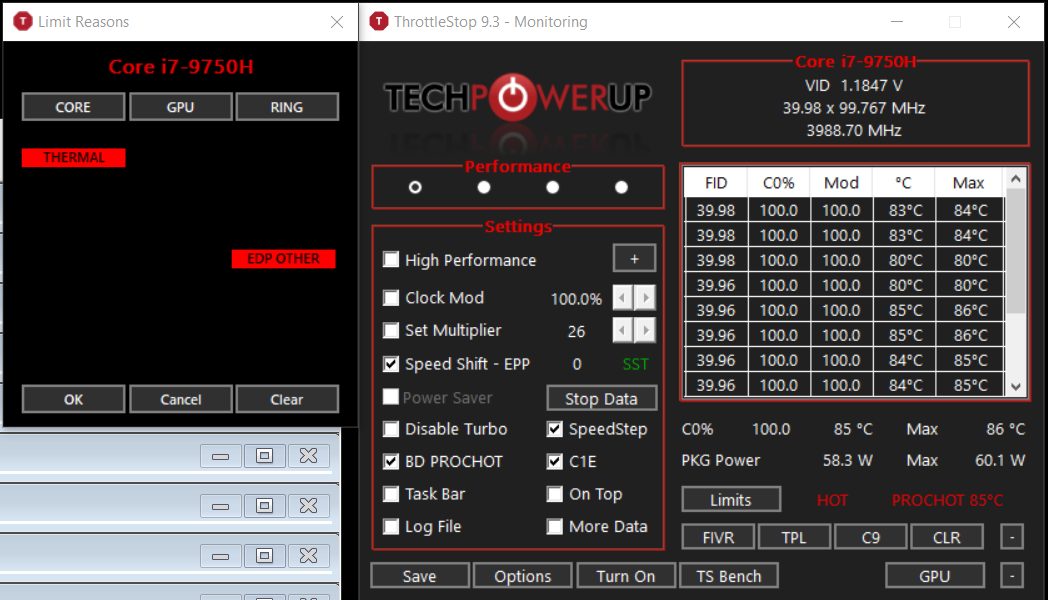
Task: Click the scroll up arrow of core table
Action: (1016, 178)
